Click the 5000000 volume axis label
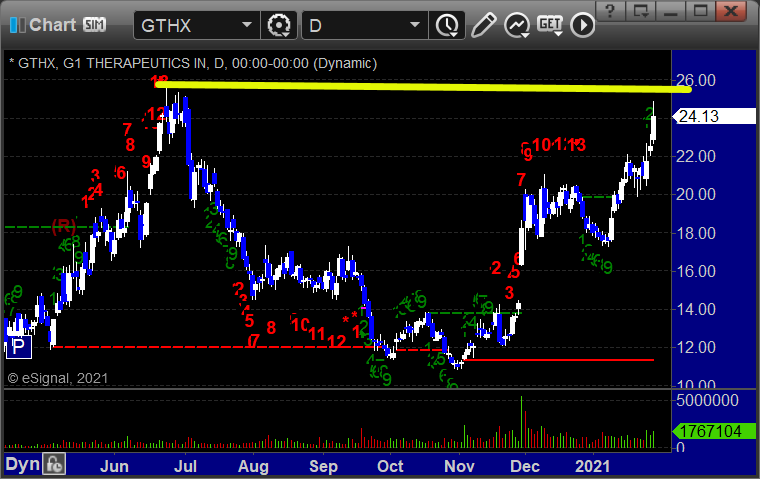This screenshot has height=479, width=760. point(707,400)
